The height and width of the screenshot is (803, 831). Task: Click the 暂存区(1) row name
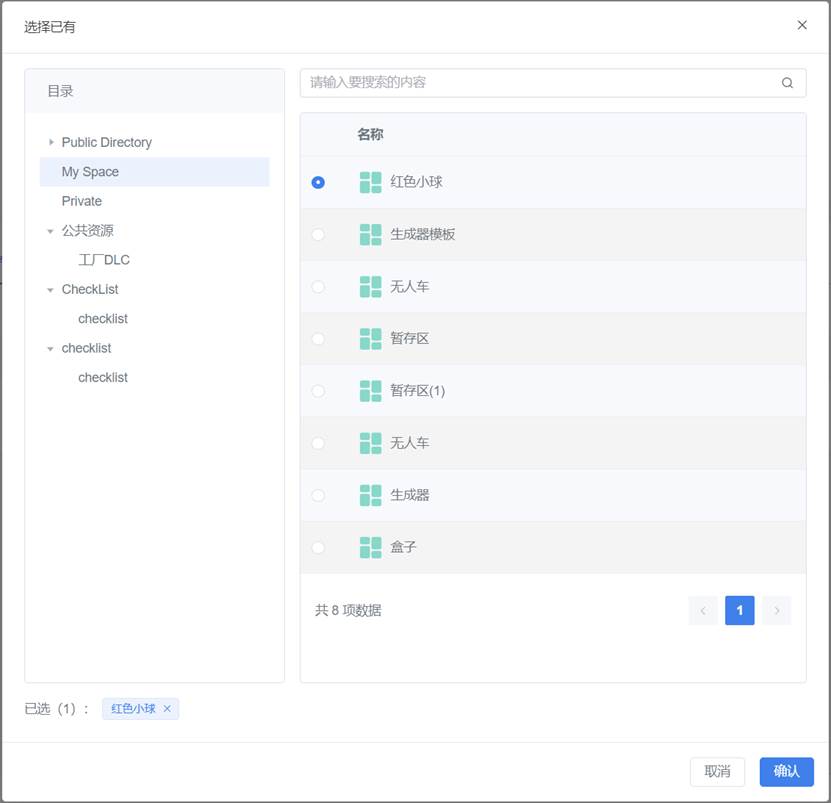click(418, 391)
